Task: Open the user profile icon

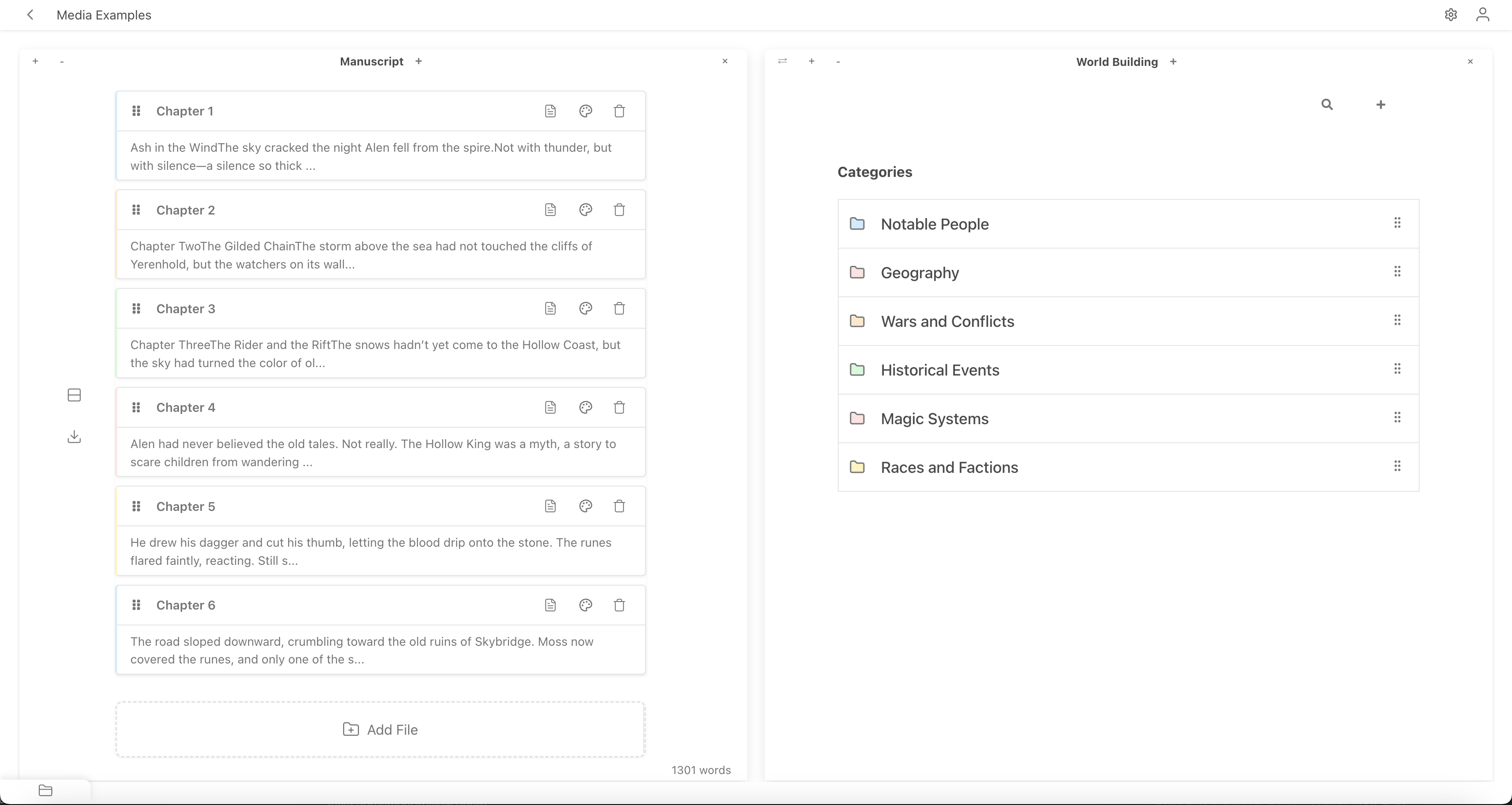Action: (1483, 15)
